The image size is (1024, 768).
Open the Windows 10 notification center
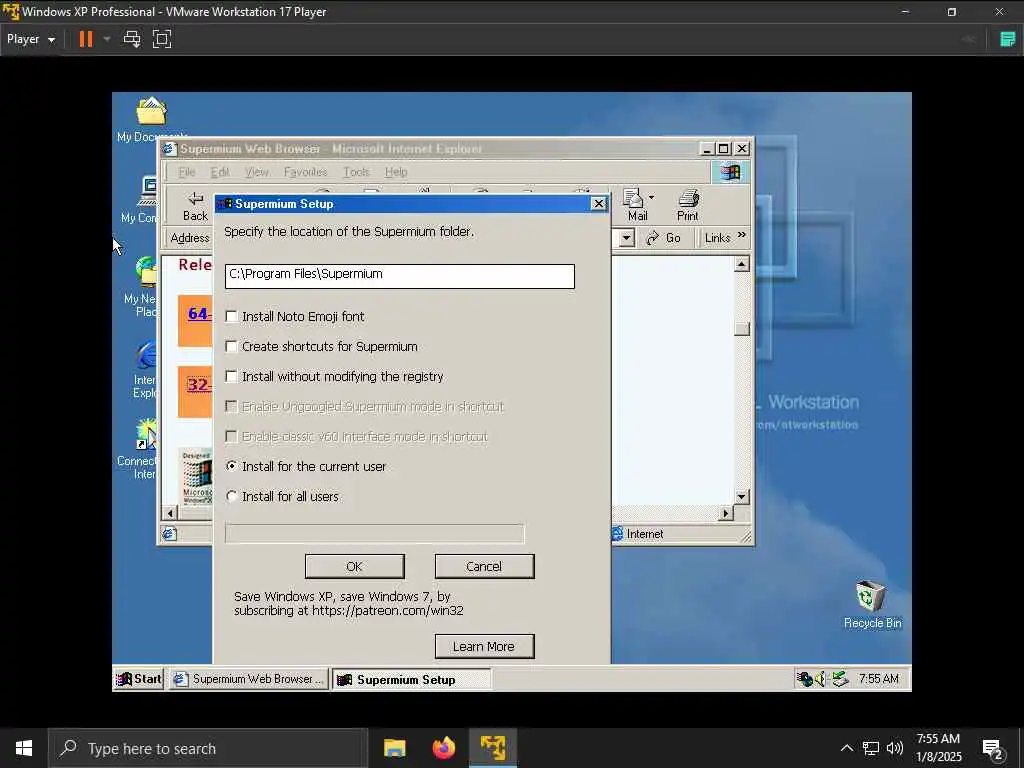993,749
